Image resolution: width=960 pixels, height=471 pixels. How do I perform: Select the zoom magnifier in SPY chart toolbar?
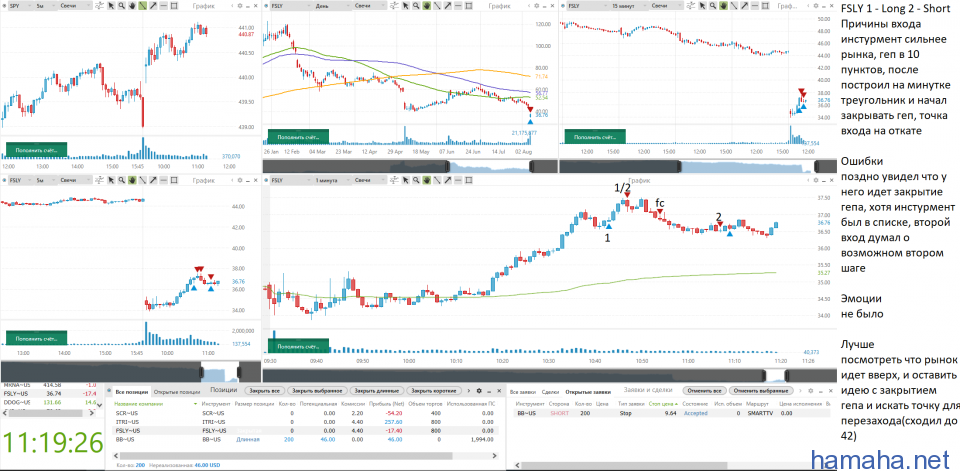122,6
